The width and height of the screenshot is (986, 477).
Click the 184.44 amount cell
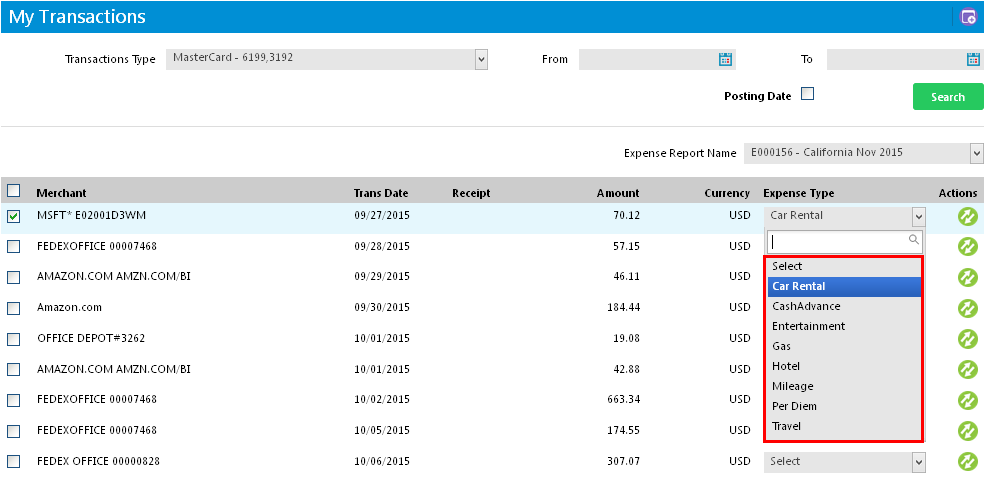pos(621,308)
